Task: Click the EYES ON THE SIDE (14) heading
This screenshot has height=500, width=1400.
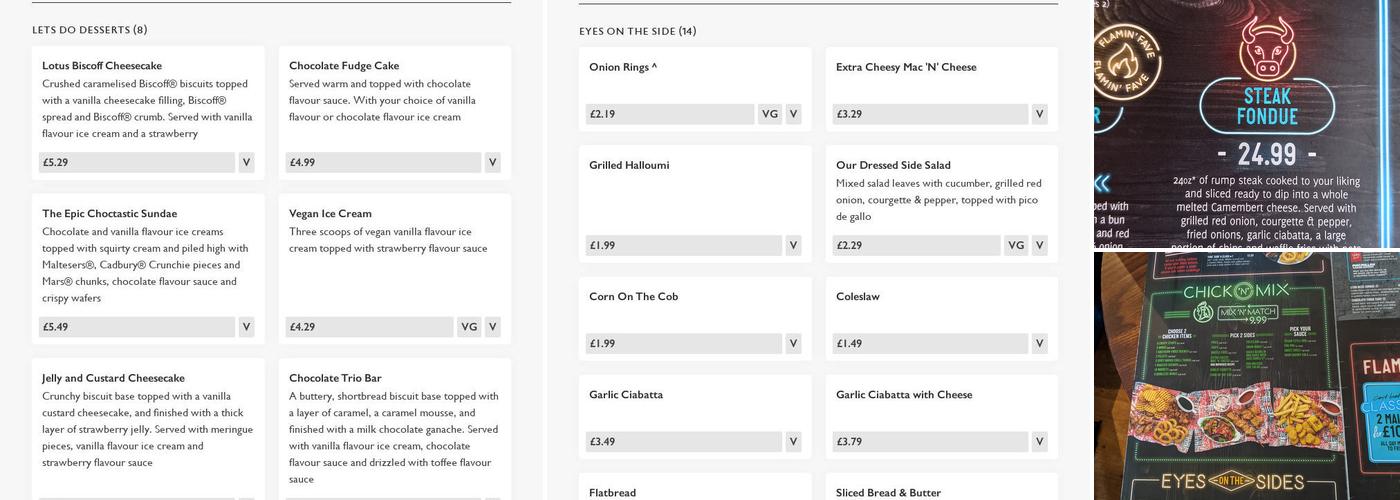Action: click(638, 31)
